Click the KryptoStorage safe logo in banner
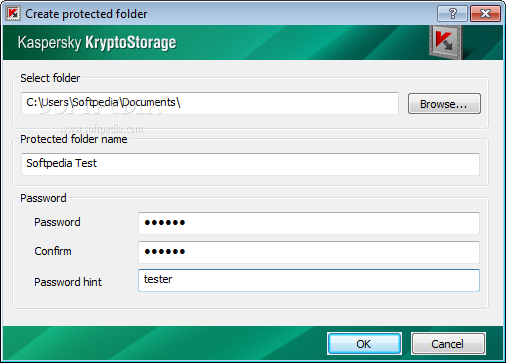506x363 pixels. click(x=445, y=42)
